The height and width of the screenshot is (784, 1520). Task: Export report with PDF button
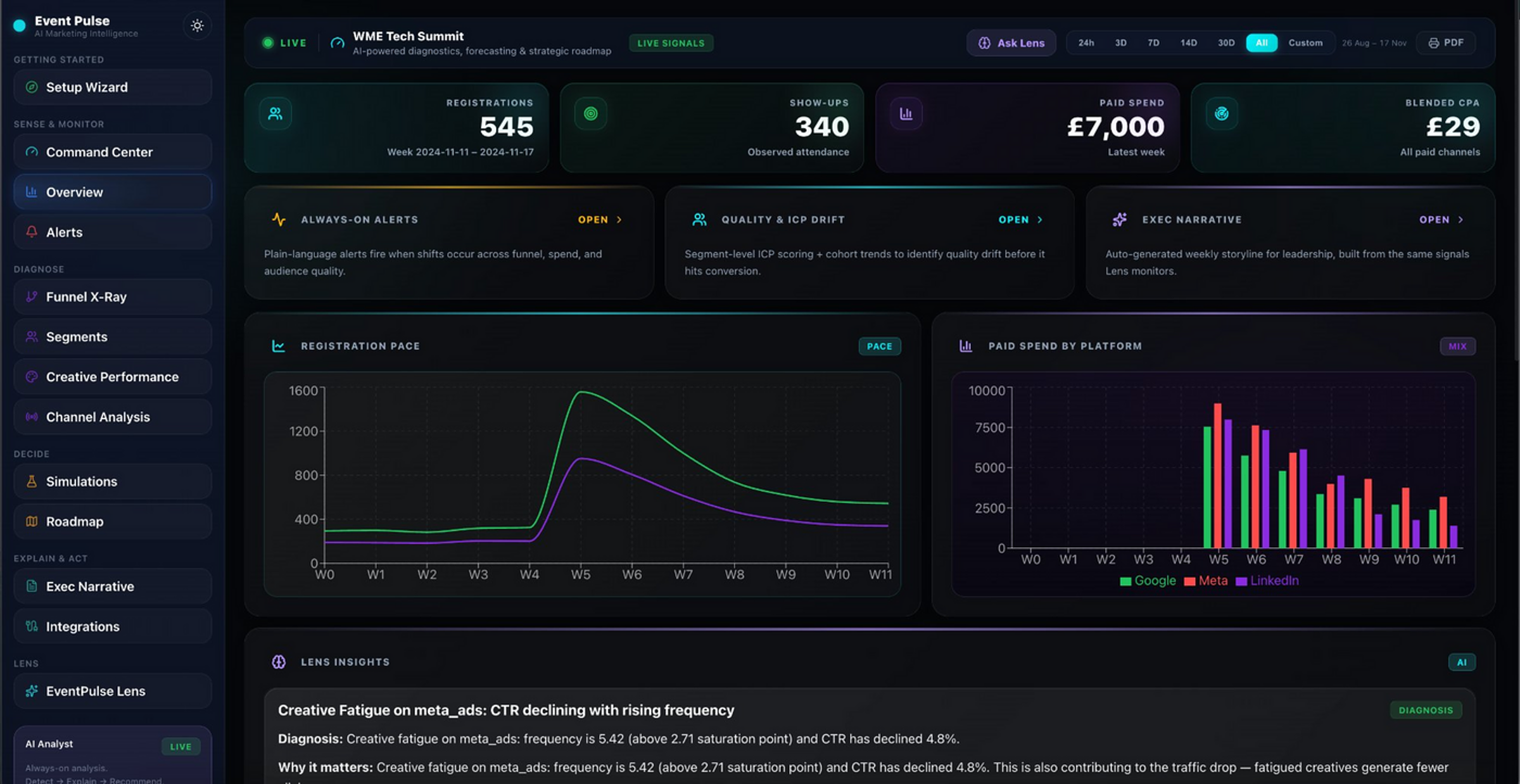[1446, 43]
